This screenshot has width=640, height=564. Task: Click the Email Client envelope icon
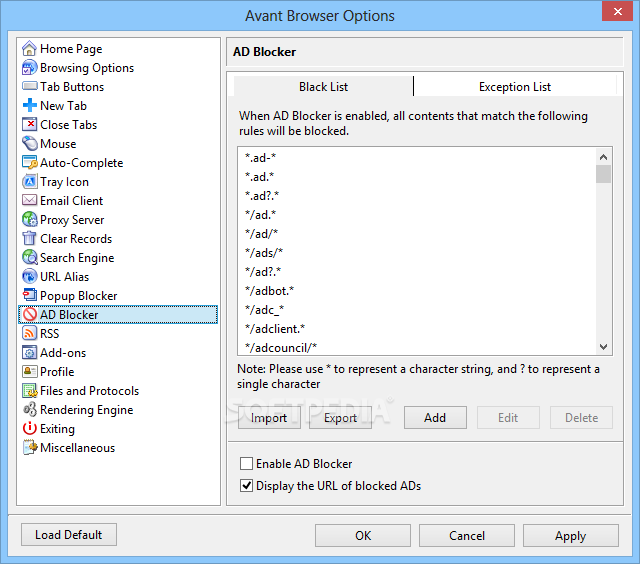[29, 200]
